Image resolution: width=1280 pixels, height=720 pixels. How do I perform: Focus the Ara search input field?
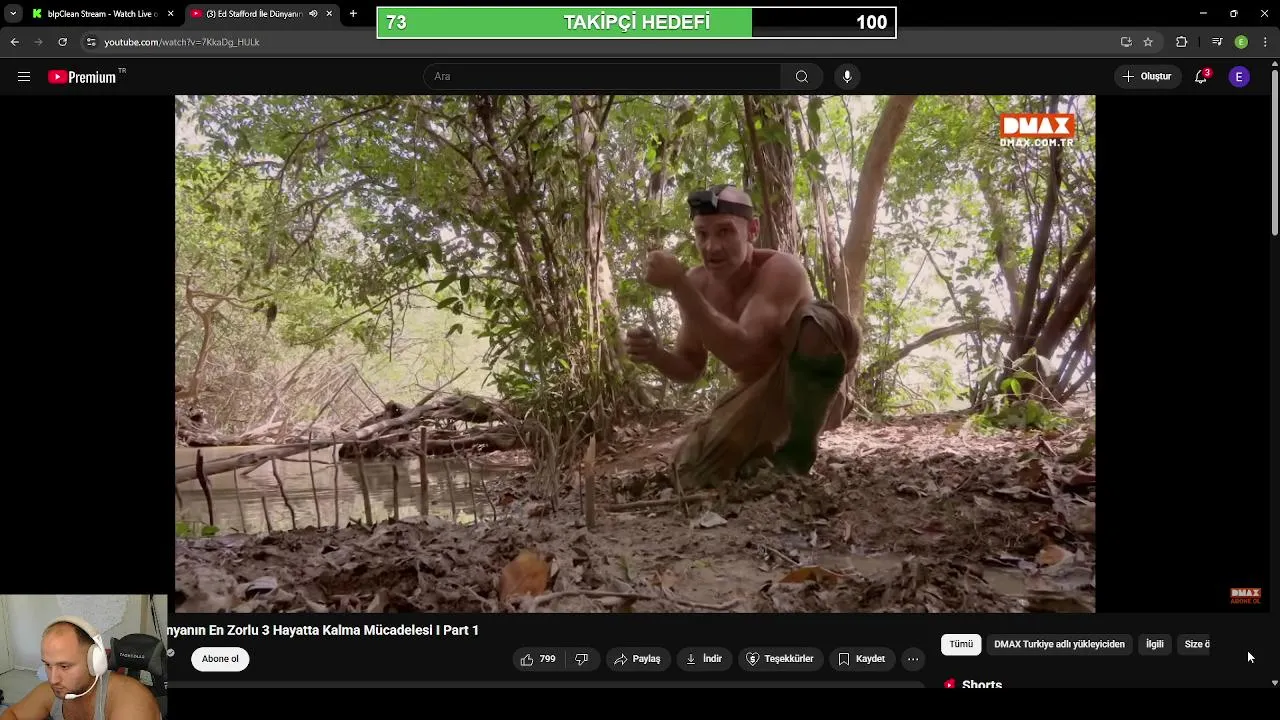[x=602, y=77]
